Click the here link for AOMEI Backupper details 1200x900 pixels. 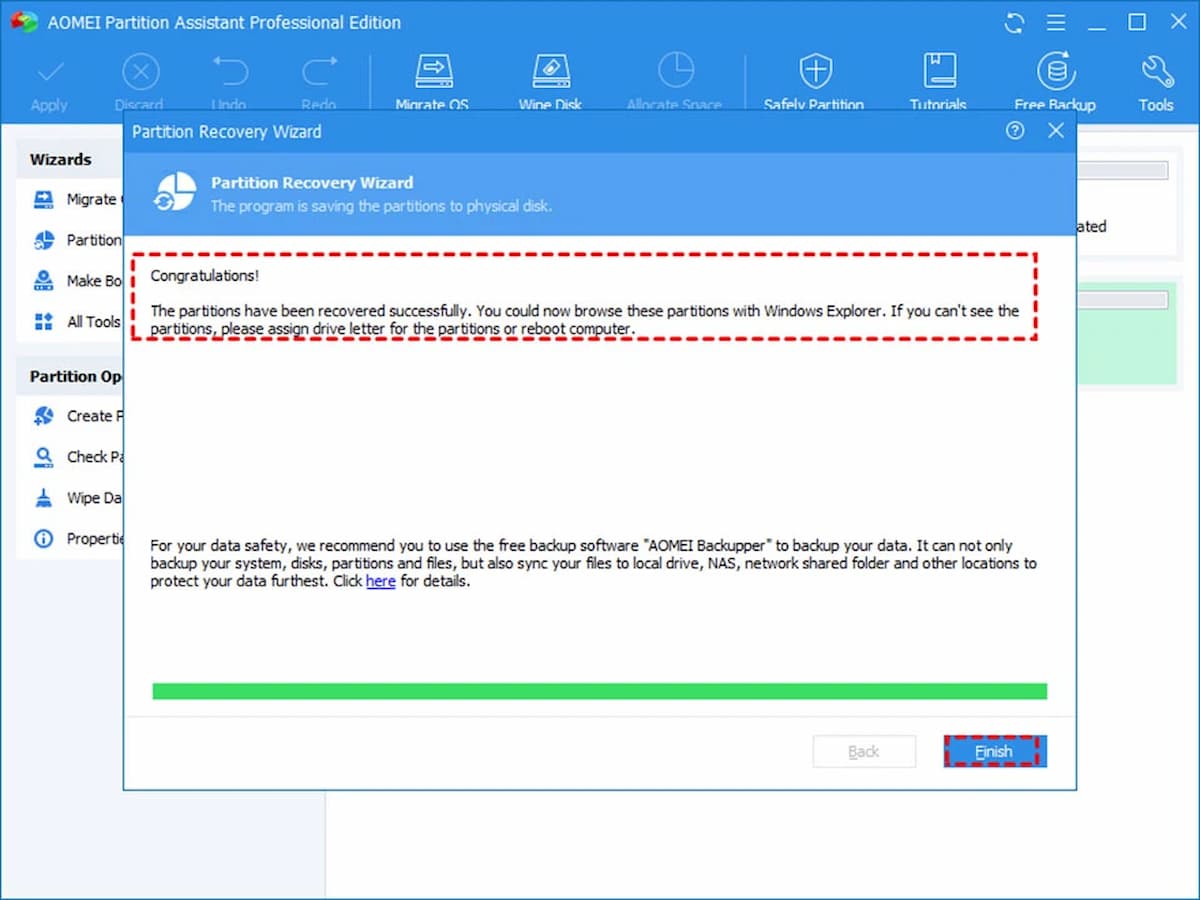(380, 581)
